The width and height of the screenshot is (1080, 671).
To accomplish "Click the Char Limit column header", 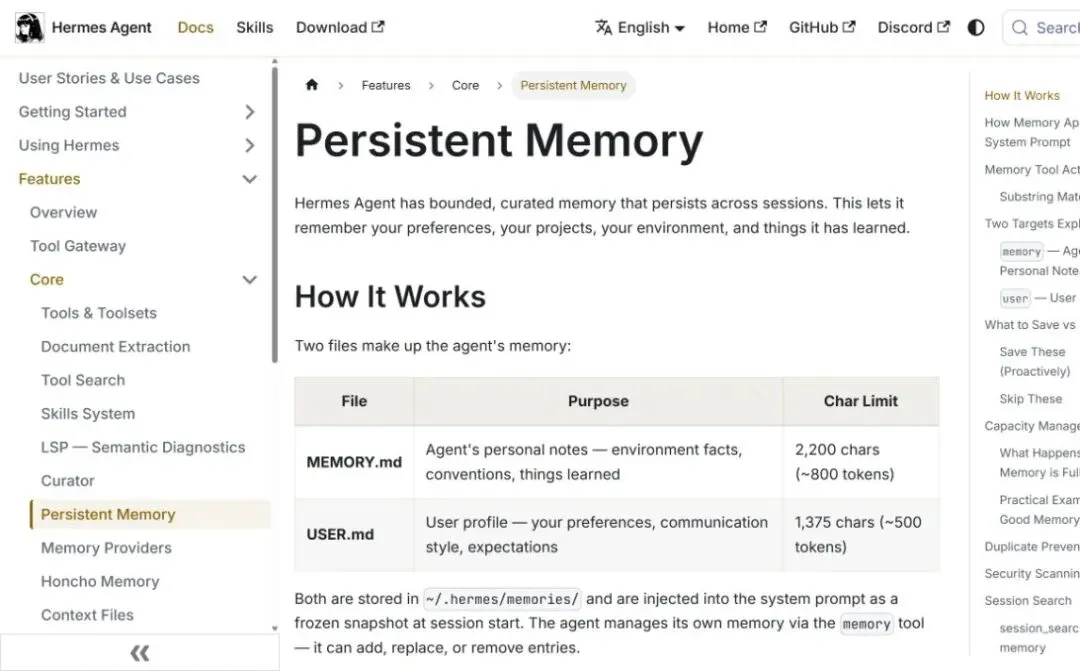I will tap(861, 401).
